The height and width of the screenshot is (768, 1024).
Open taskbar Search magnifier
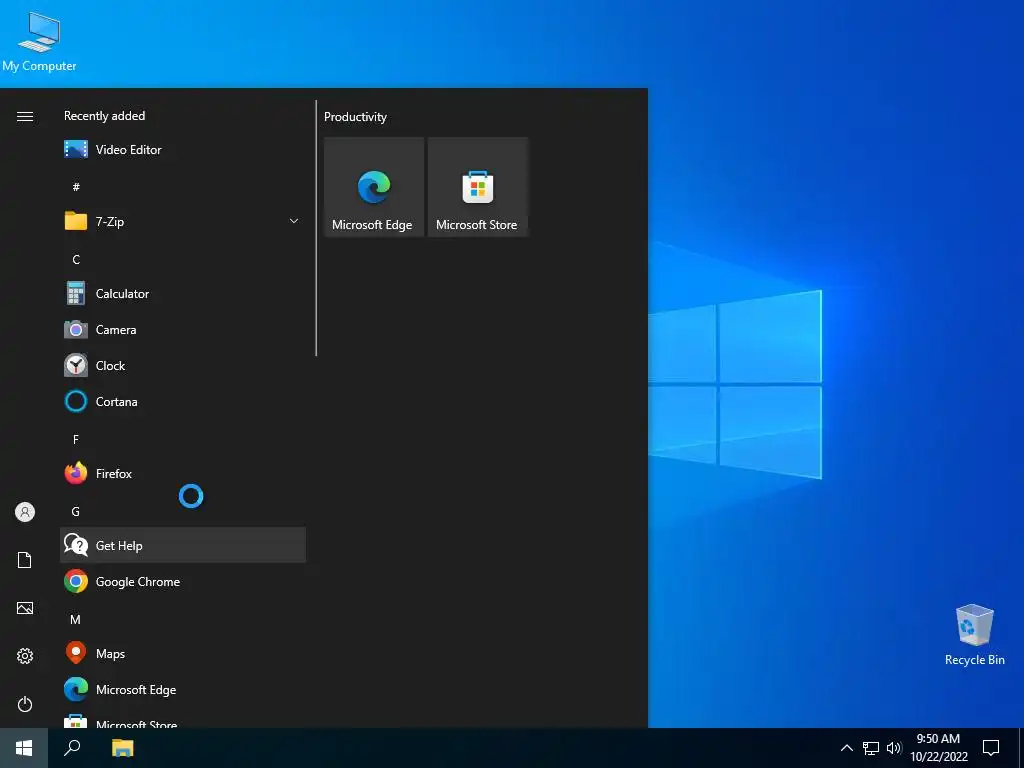[x=72, y=748]
